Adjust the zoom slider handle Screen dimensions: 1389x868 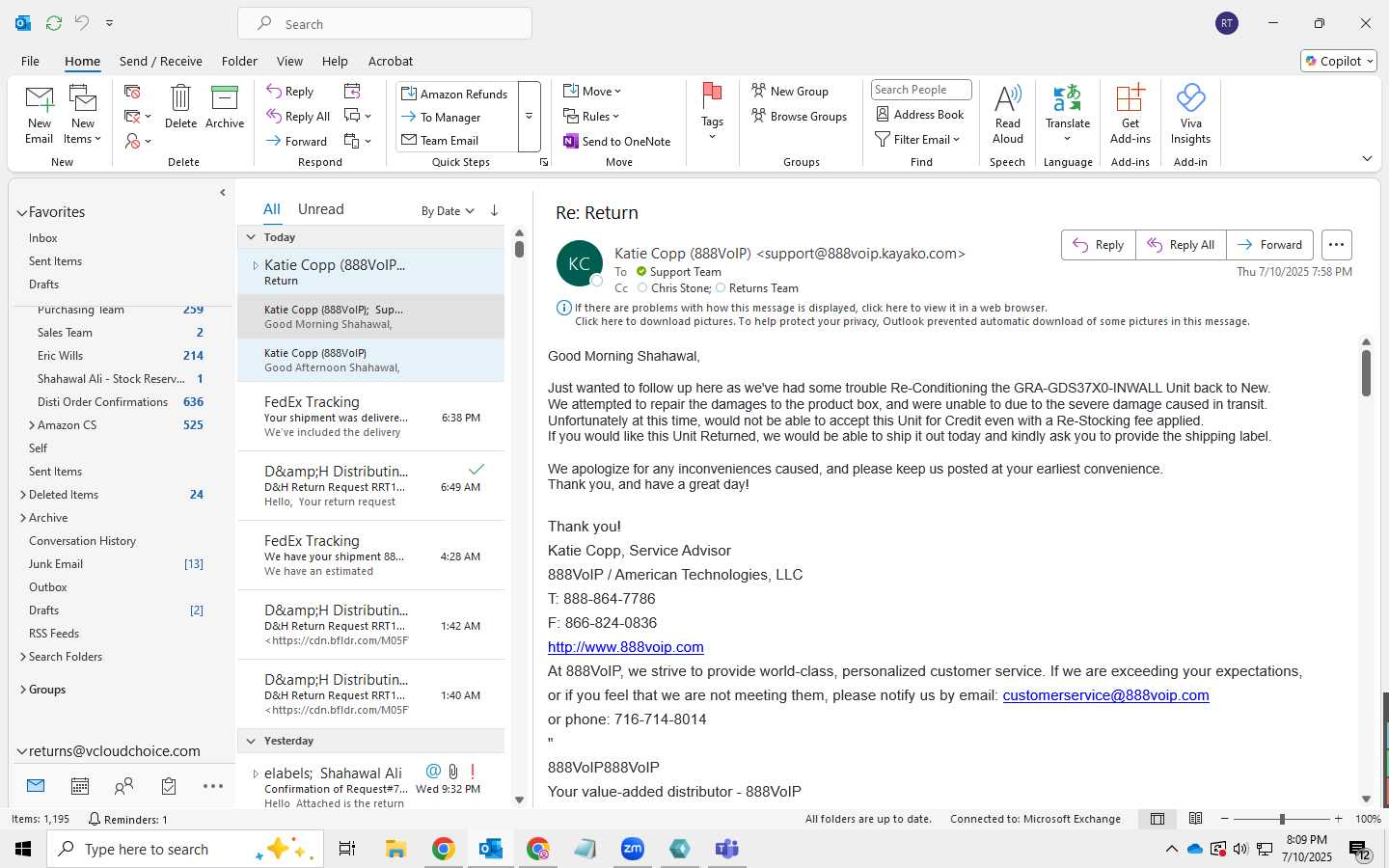pyautogui.click(x=1282, y=819)
